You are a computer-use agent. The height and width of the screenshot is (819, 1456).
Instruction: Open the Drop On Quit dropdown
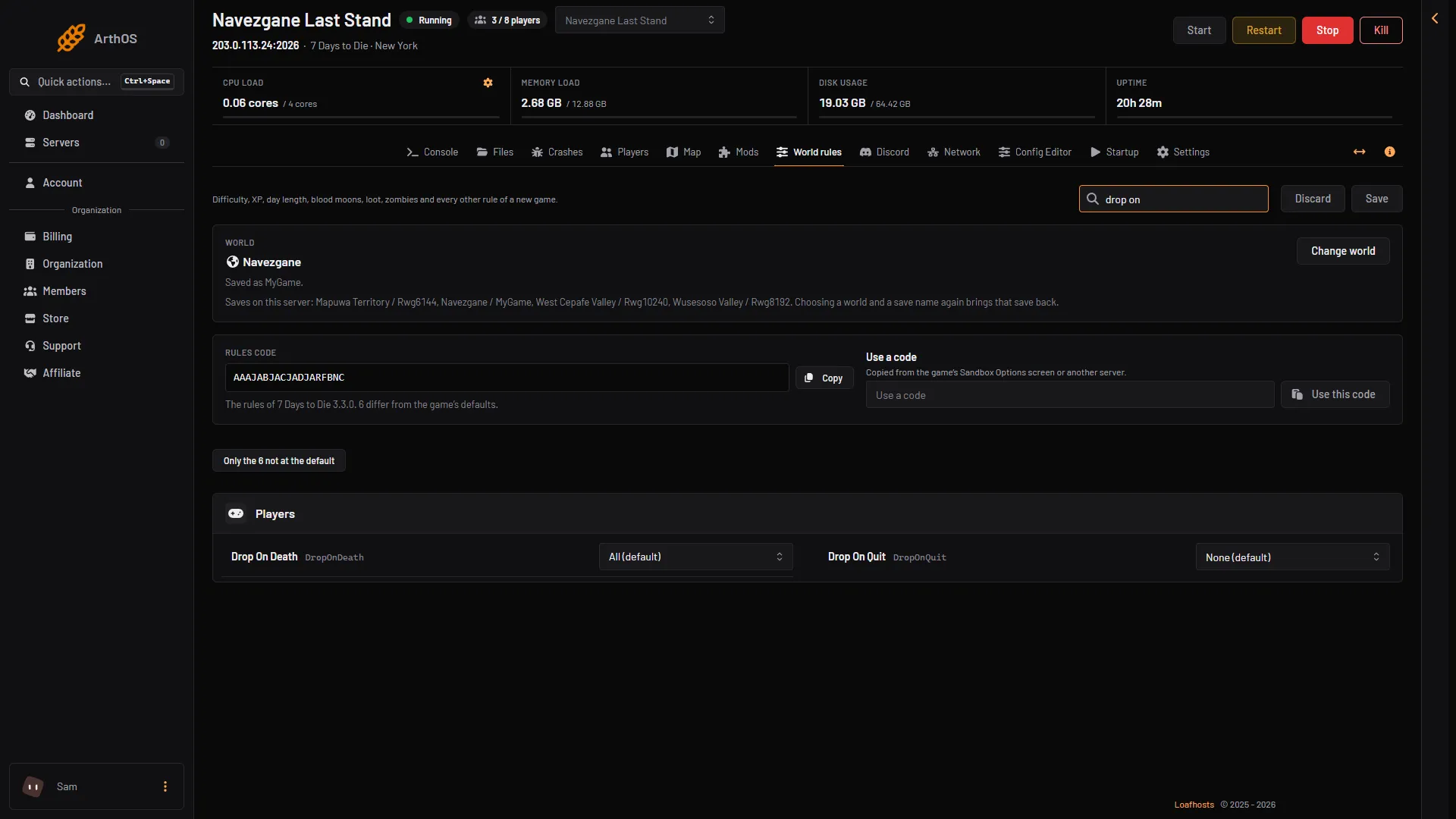pyautogui.click(x=1292, y=557)
